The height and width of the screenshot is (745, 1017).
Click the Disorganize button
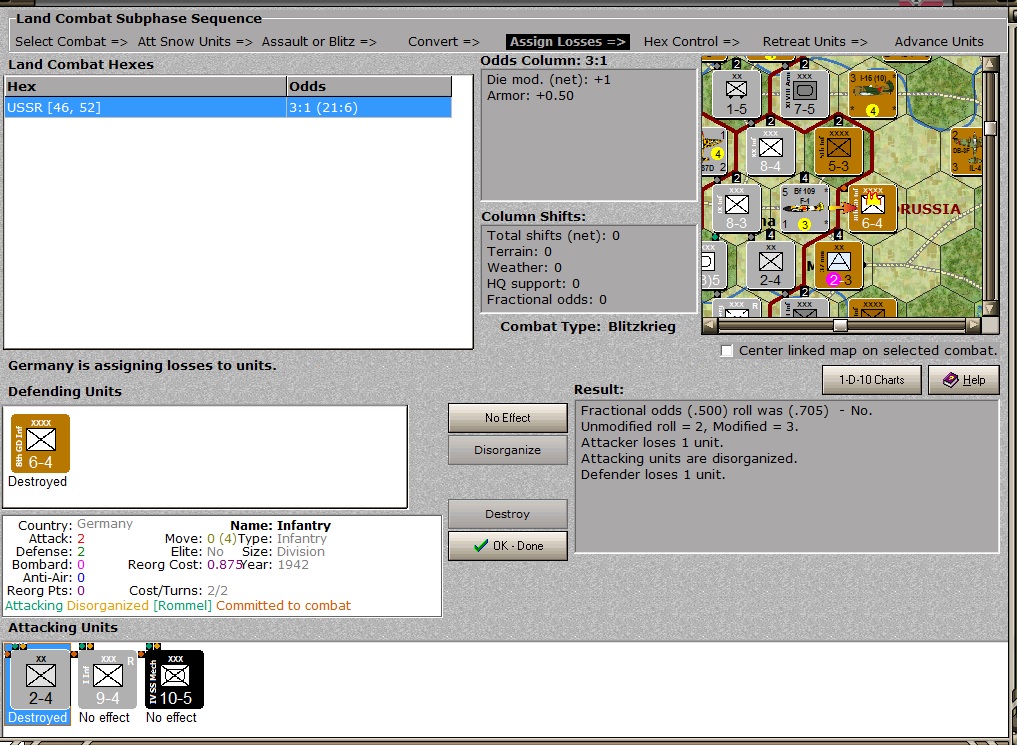507,449
